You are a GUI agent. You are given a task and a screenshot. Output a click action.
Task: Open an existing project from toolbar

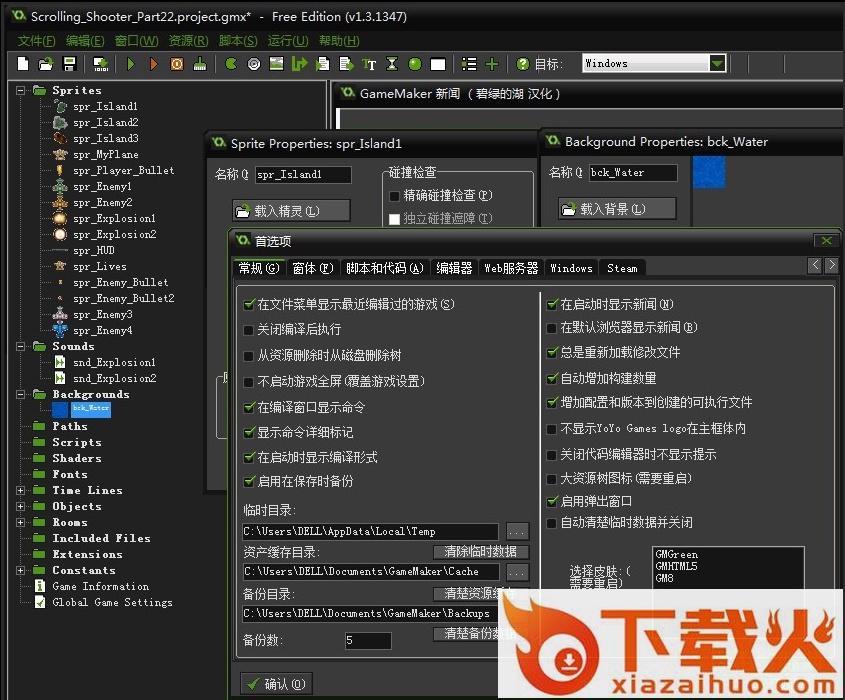[x=46, y=64]
